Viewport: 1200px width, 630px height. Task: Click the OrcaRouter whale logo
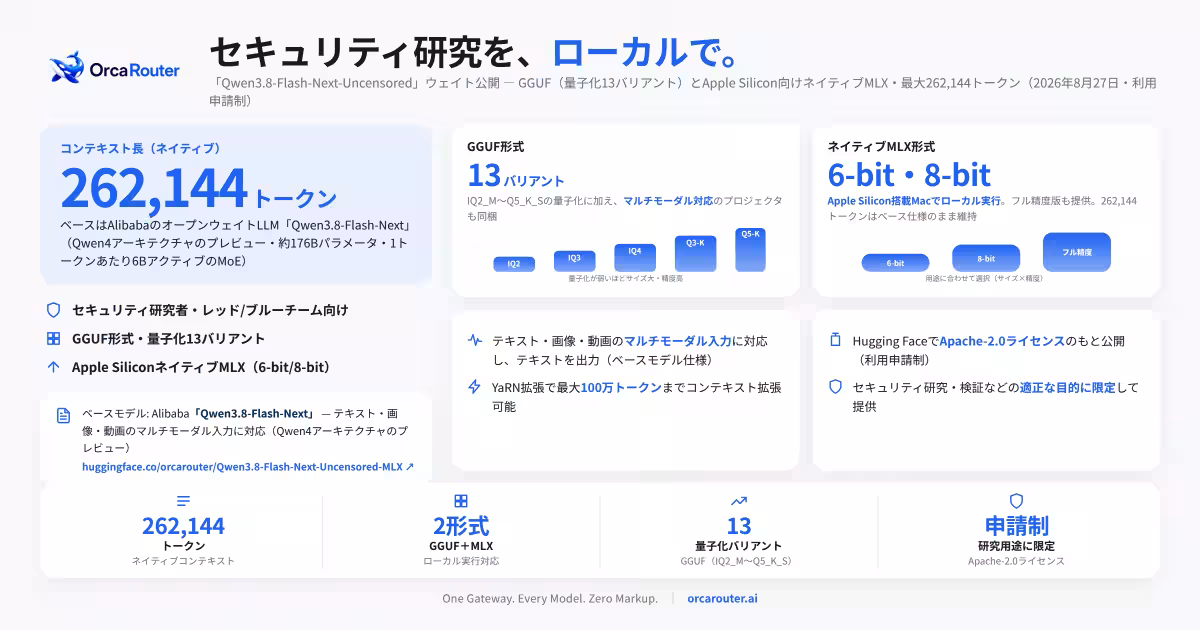pyautogui.click(x=69, y=68)
